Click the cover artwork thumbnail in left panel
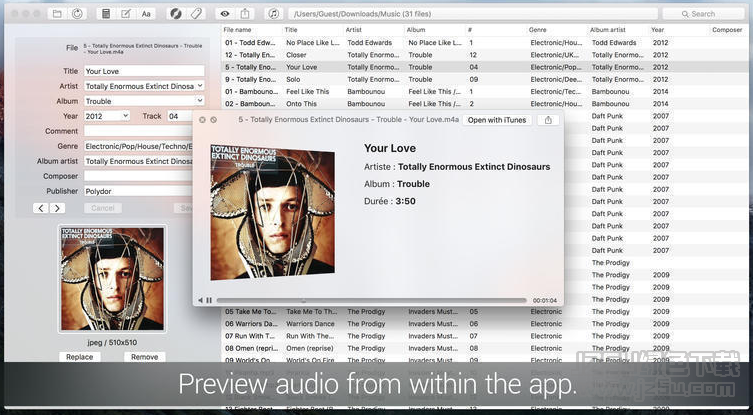The image size is (753, 415). [x=112, y=279]
